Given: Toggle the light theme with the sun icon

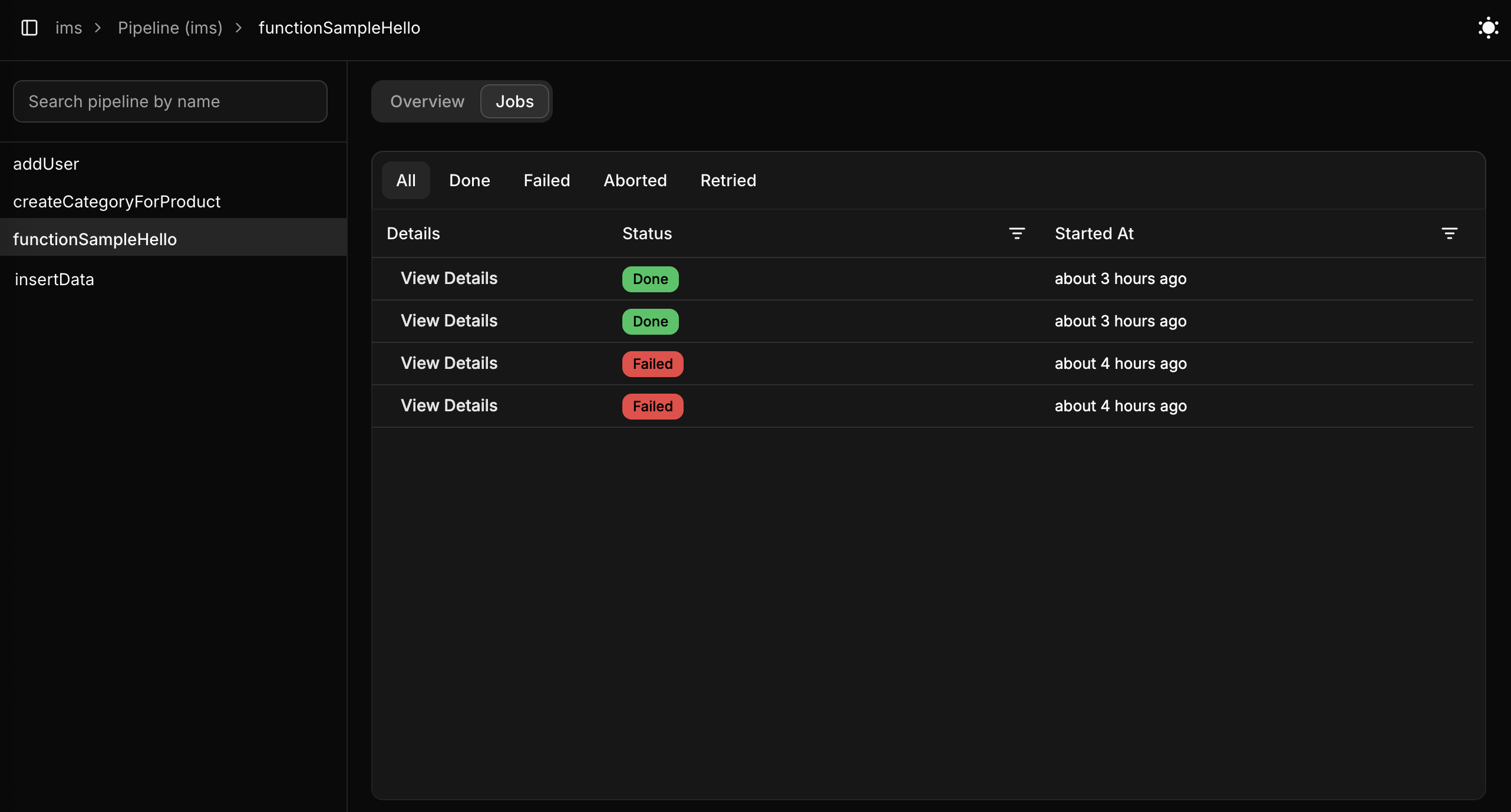Looking at the screenshot, I should coord(1489,28).
